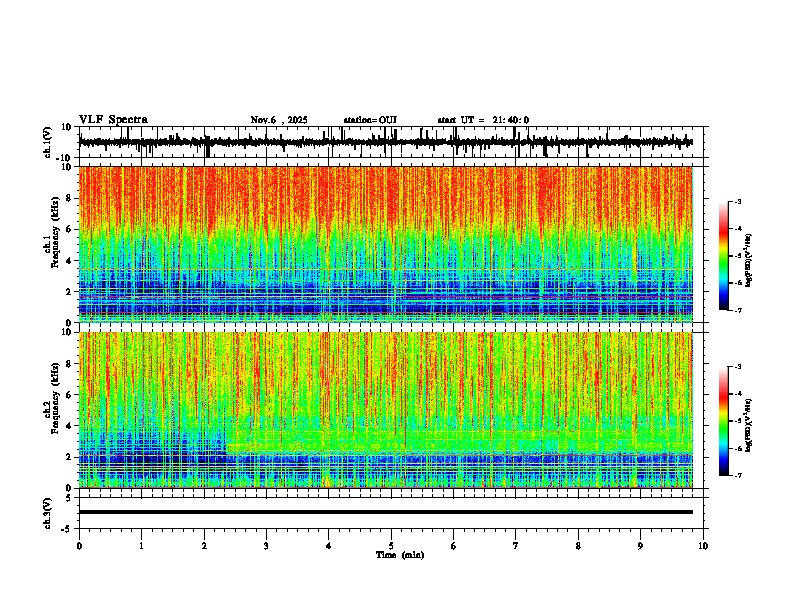This screenshot has height=612, width=792.
Task: Click ch.1 frequency axis tick "2"
Action: tap(69, 292)
